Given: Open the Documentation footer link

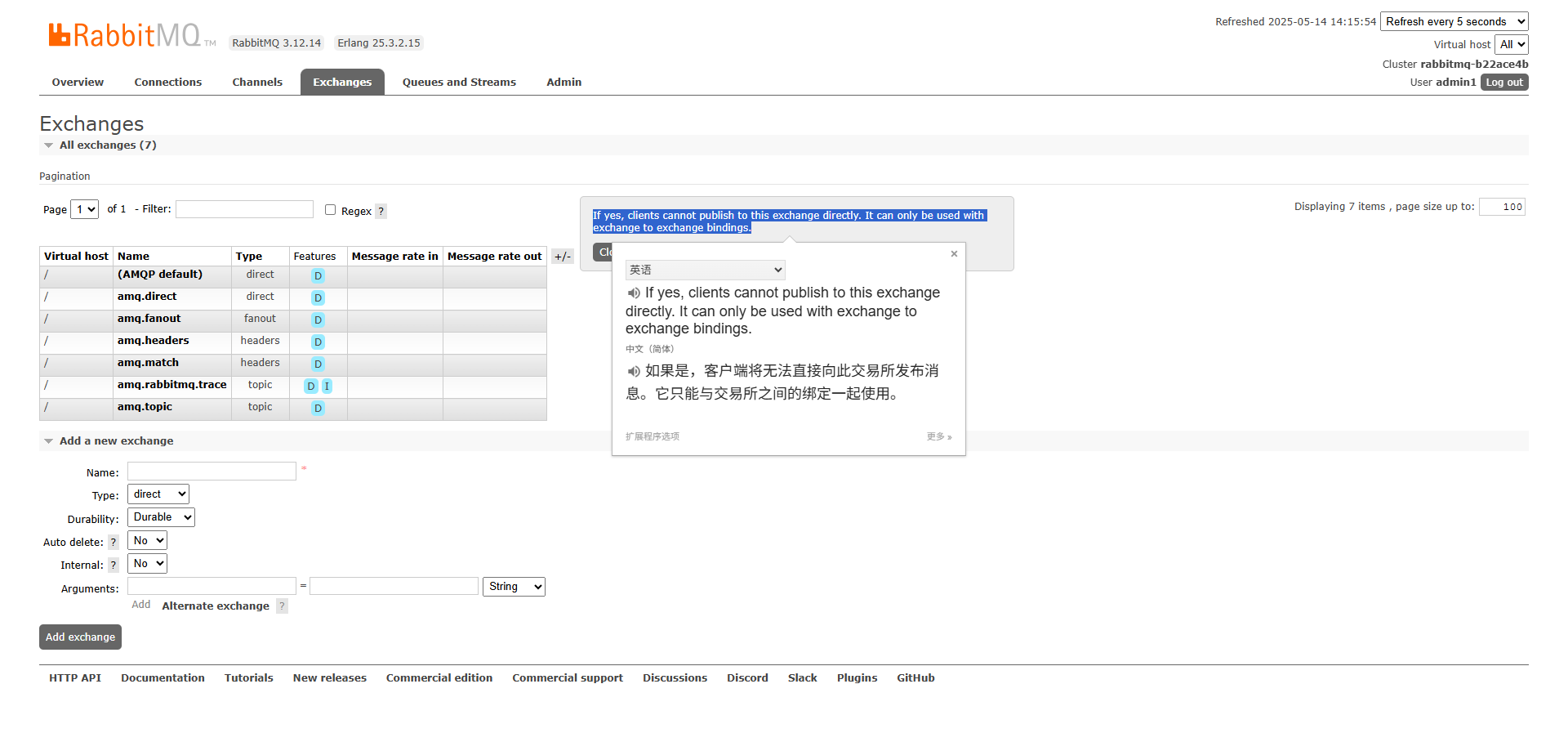Looking at the screenshot, I should [163, 678].
